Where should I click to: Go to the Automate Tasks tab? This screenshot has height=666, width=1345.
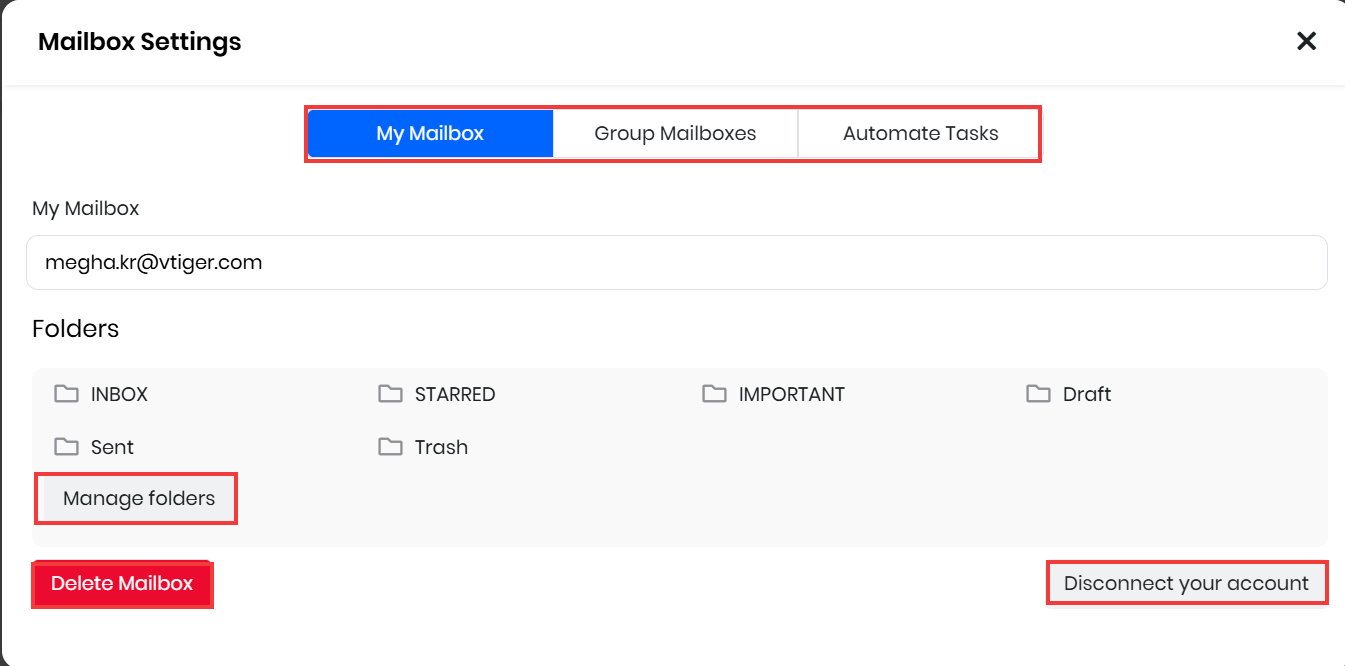pos(920,134)
